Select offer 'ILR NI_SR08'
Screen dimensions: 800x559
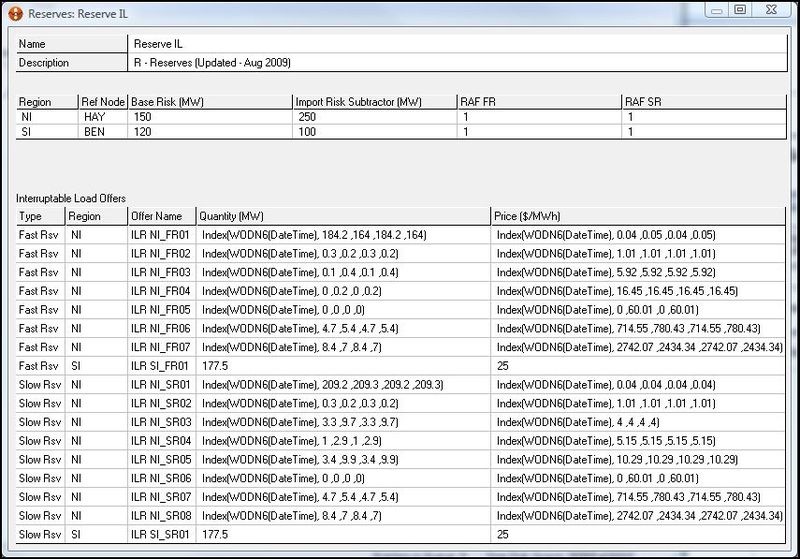(162, 516)
